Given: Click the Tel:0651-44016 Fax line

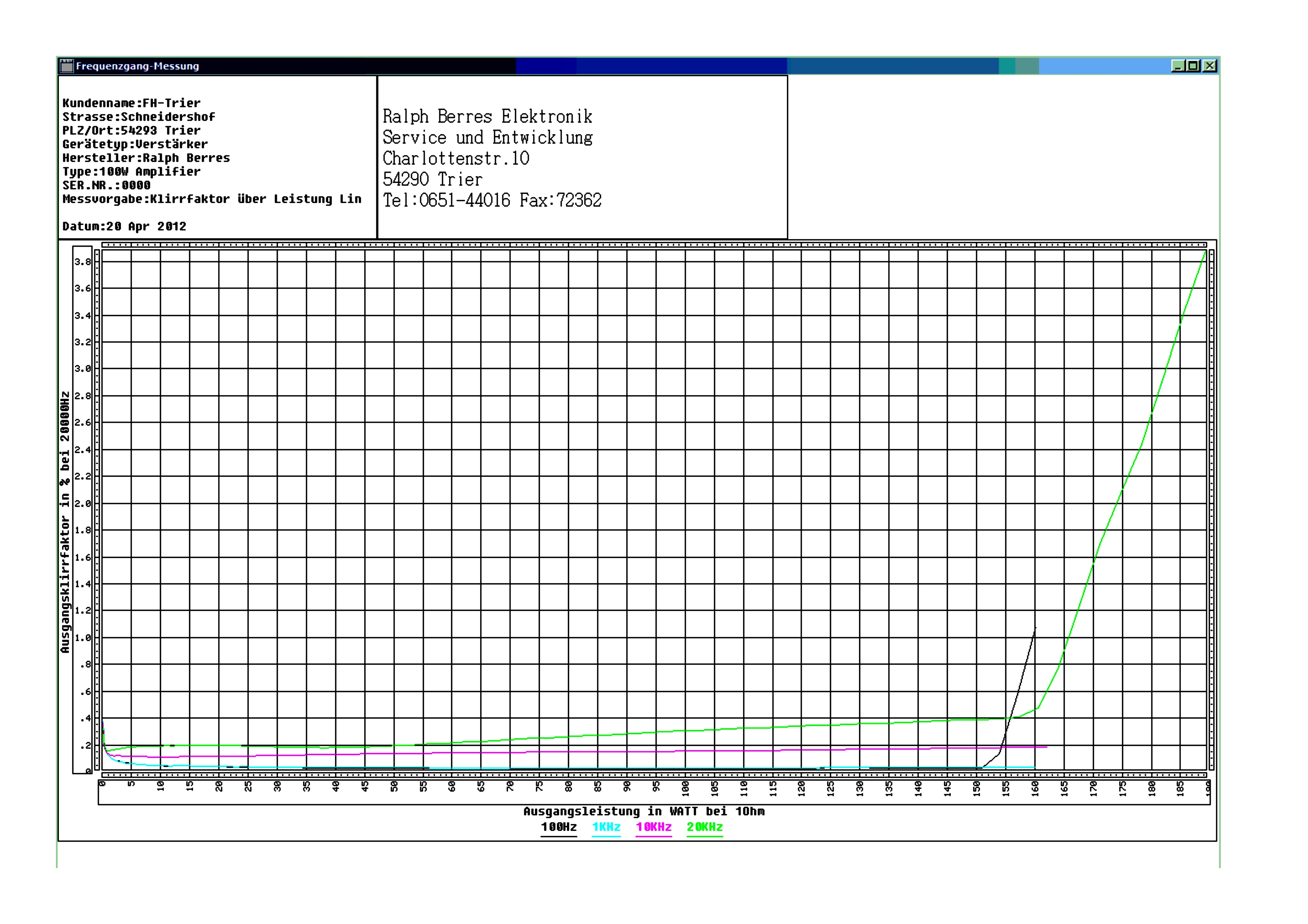Looking at the screenshot, I should click(x=492, y=201).
